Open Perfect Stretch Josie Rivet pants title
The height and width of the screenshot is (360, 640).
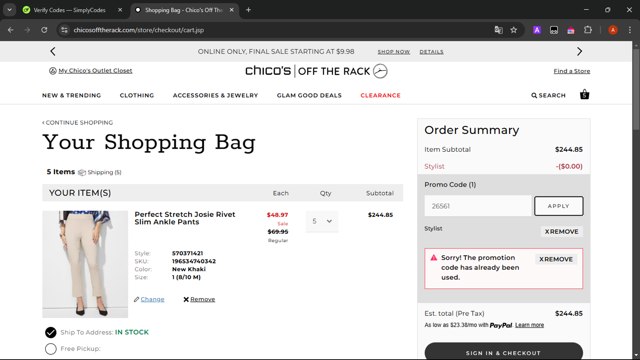(185, 218)
